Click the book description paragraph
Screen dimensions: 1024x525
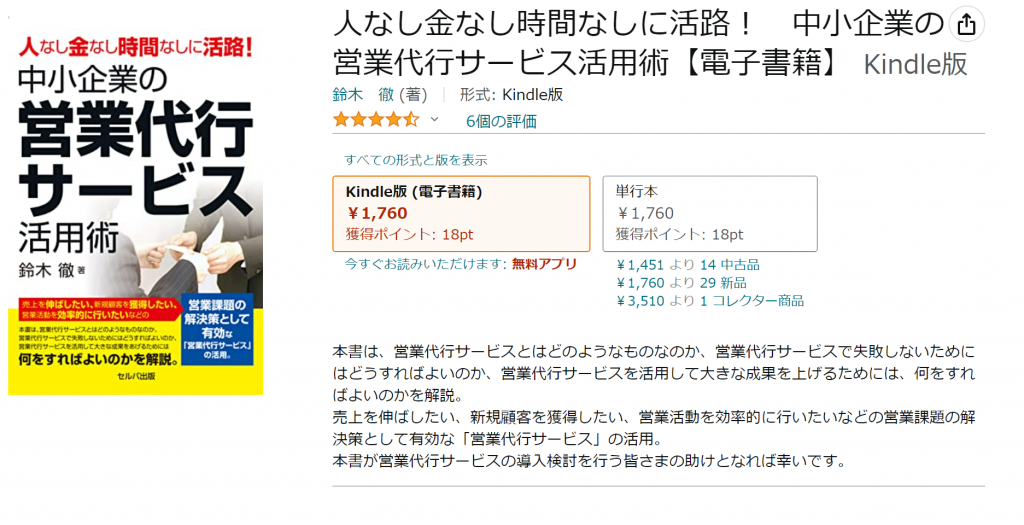click(654, 406)
